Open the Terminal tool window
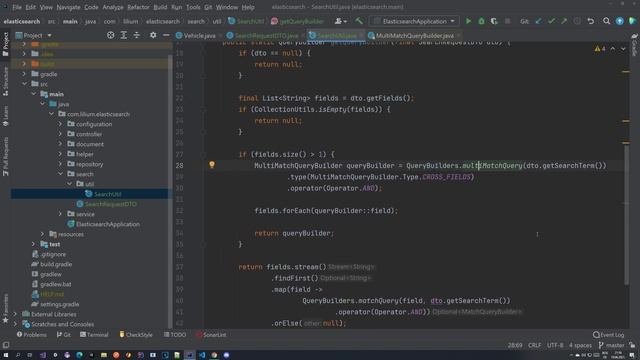 click(94, 335)
